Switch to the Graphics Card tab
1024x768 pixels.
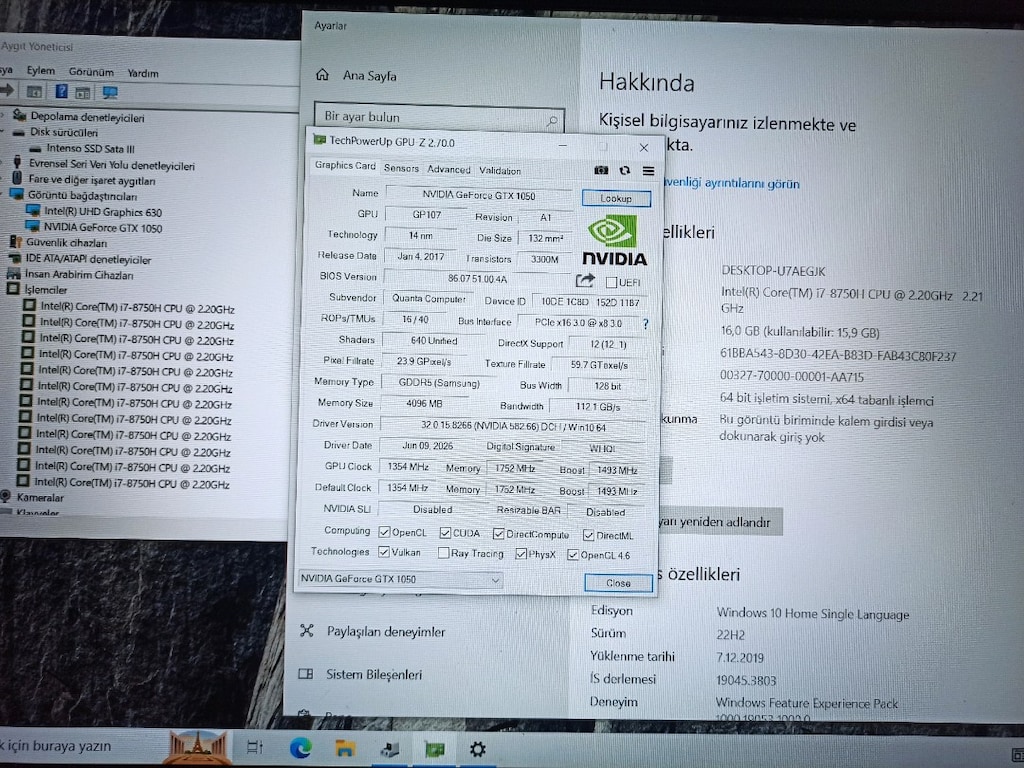[345, 166]
